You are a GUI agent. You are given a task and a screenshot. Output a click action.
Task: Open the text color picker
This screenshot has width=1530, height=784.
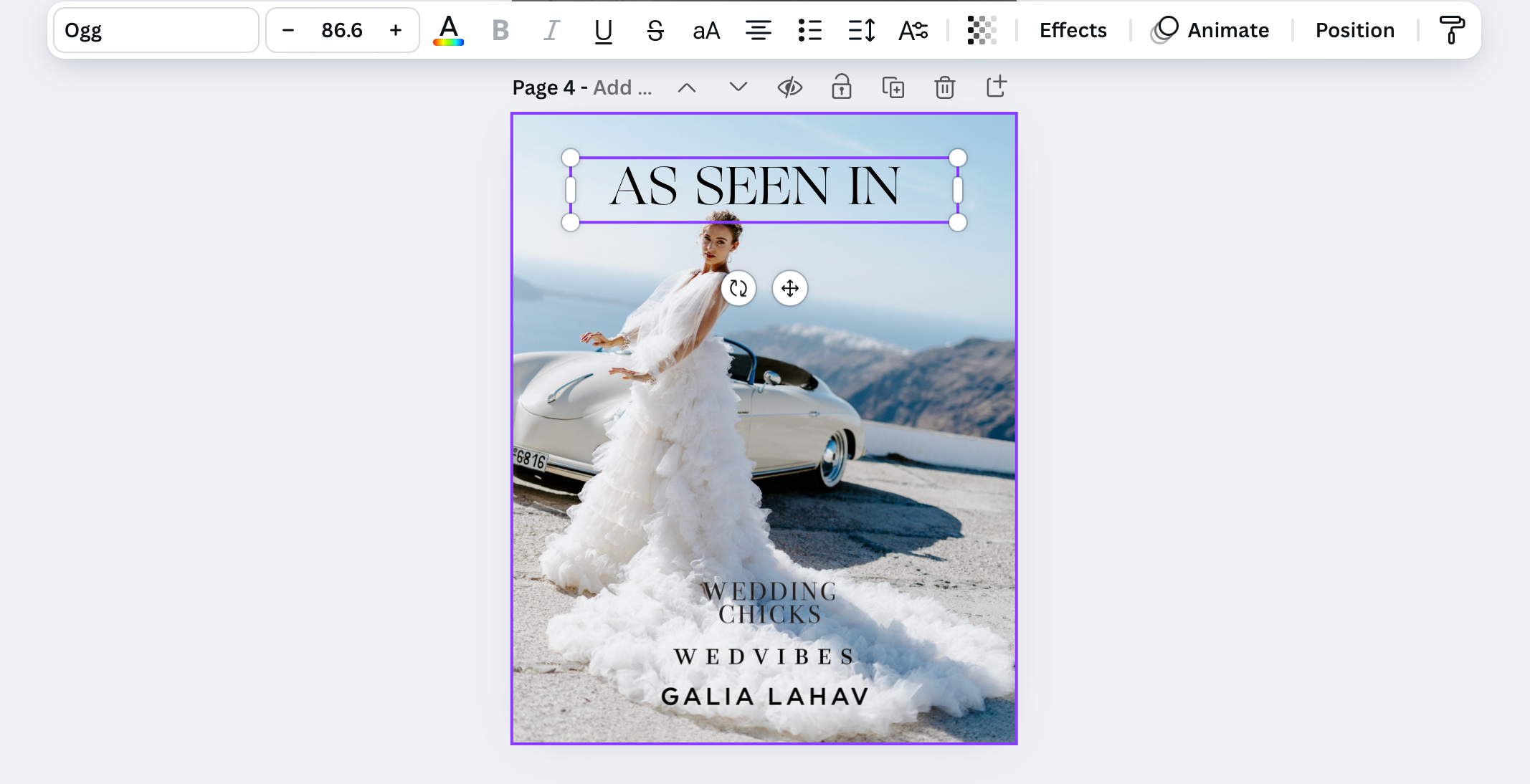[x=449, y=30]
